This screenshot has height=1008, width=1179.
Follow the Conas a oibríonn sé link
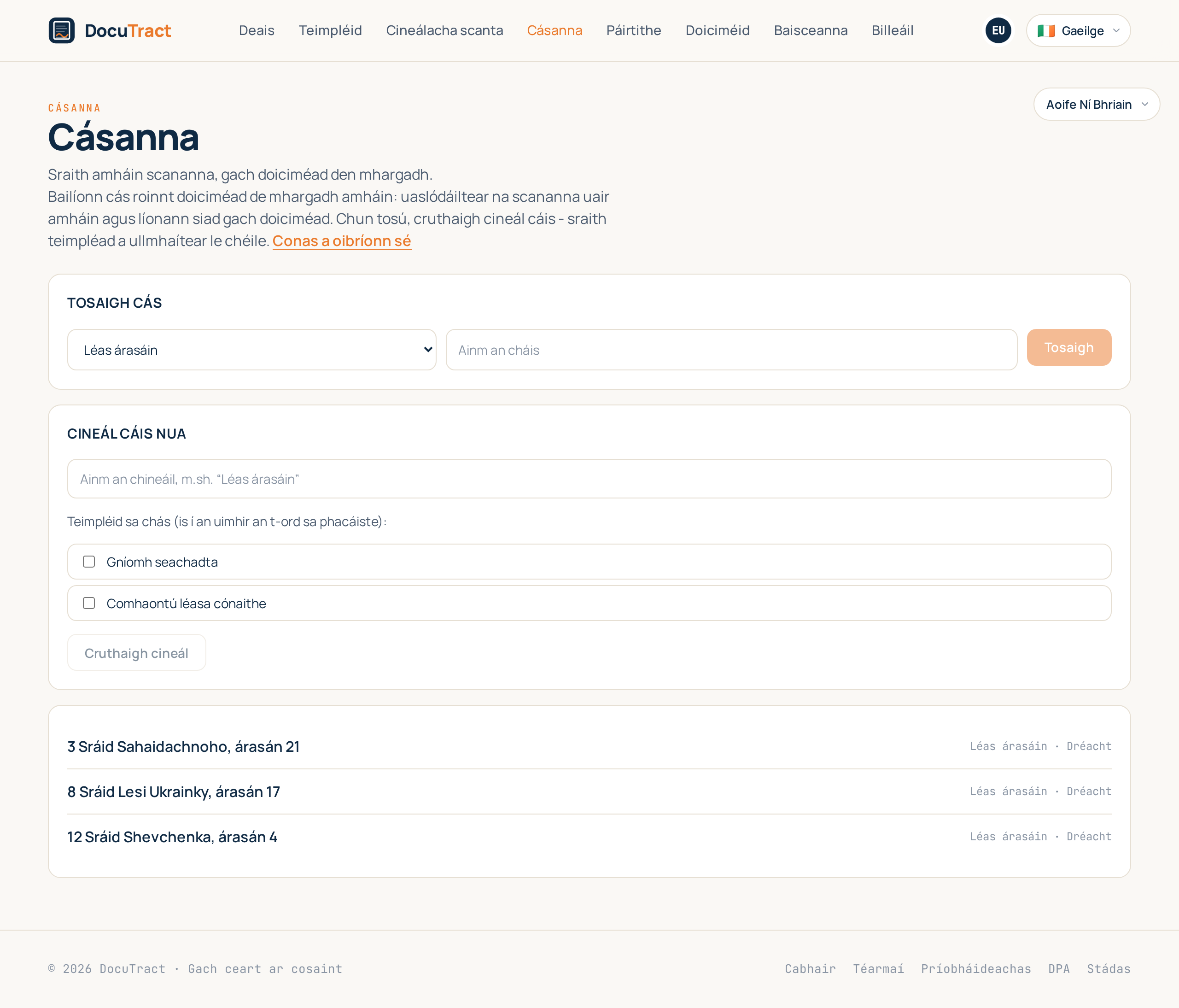coord(341,241)
